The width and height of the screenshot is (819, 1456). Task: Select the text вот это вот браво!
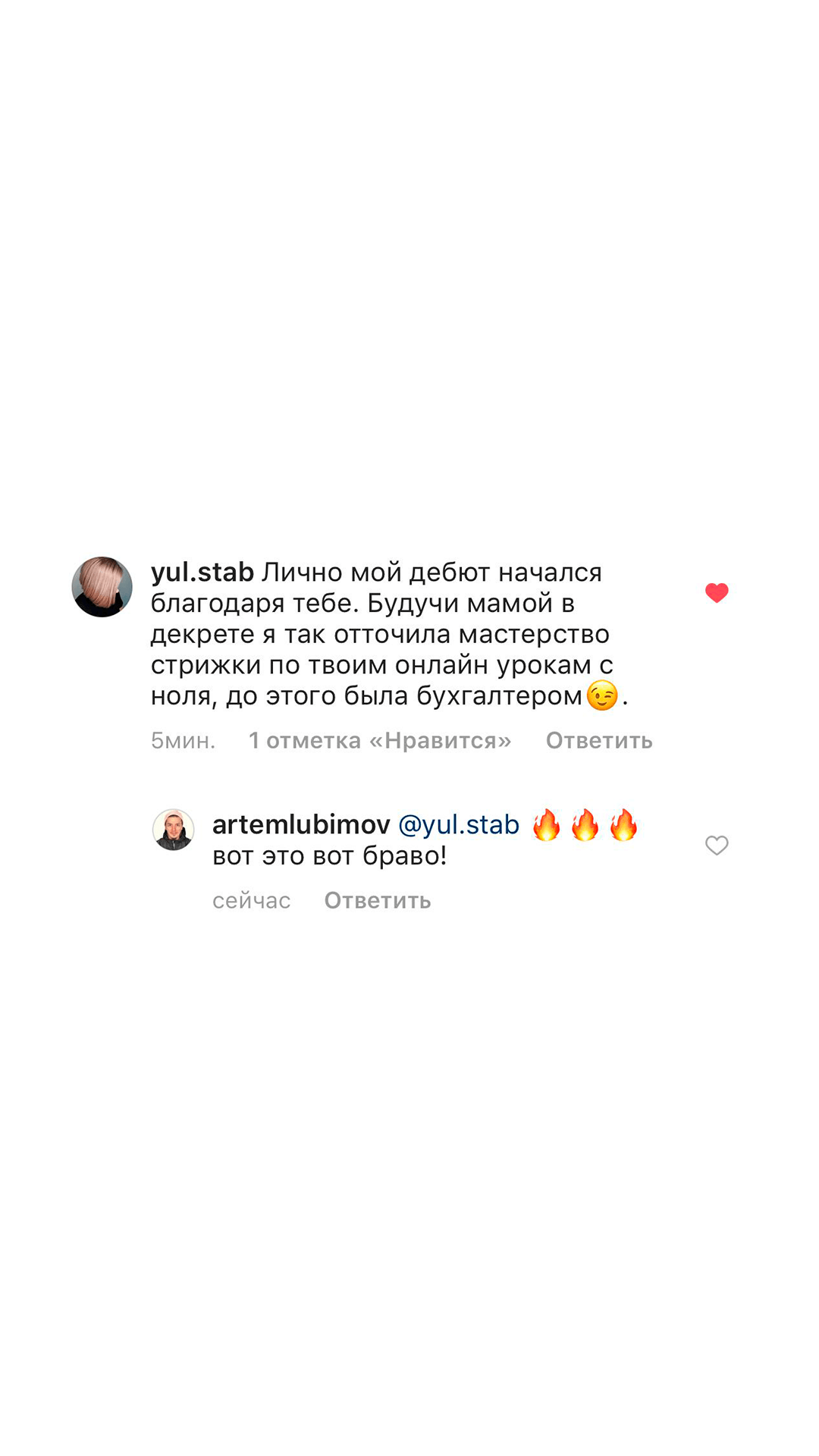330,855
